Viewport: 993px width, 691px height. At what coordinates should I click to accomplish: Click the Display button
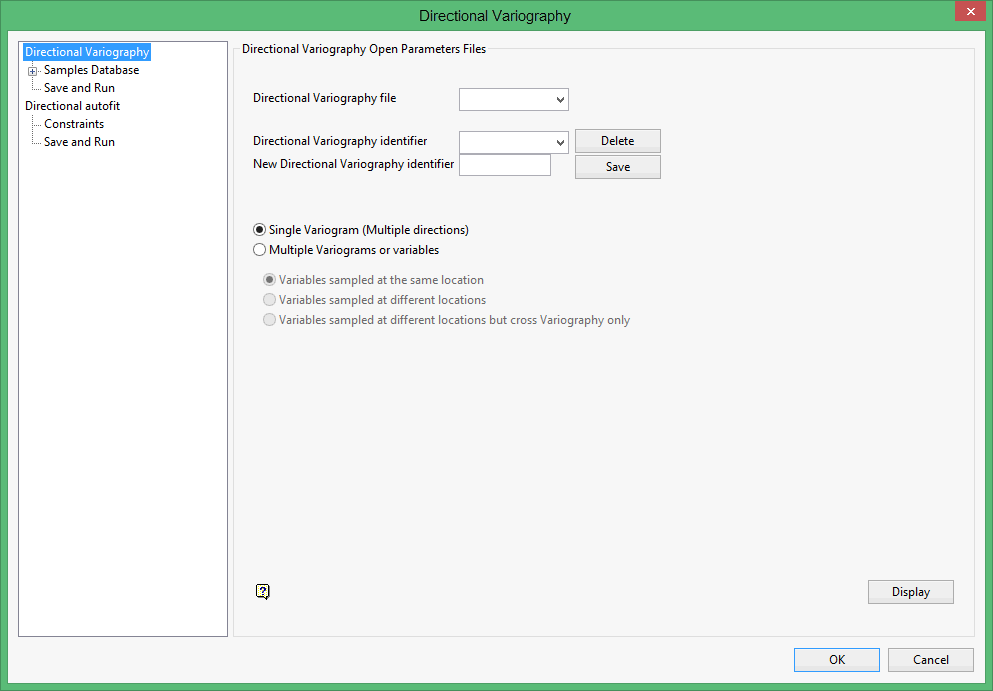910,592
